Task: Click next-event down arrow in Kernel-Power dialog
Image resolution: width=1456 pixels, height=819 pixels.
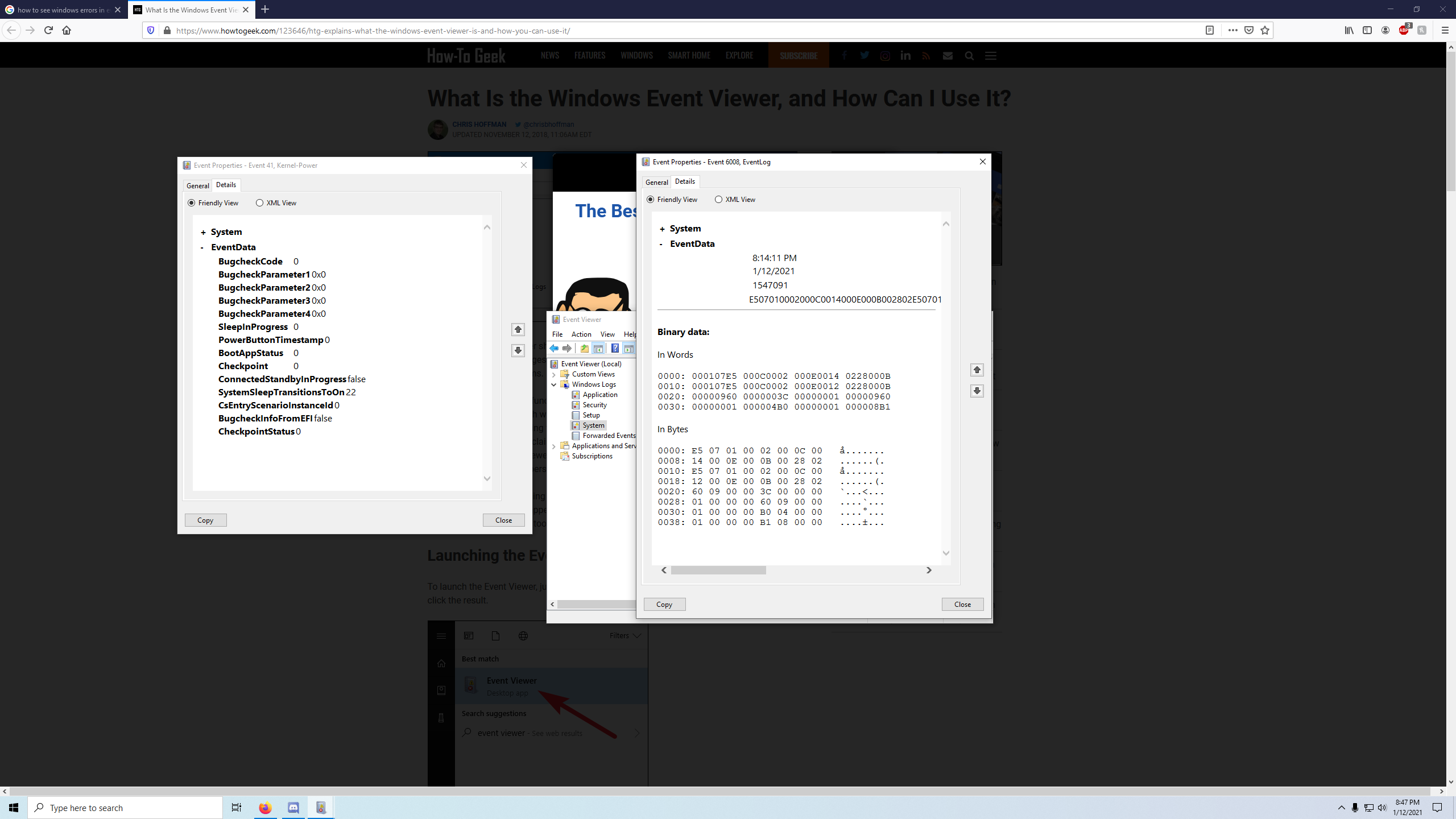Action: point(518,350)
